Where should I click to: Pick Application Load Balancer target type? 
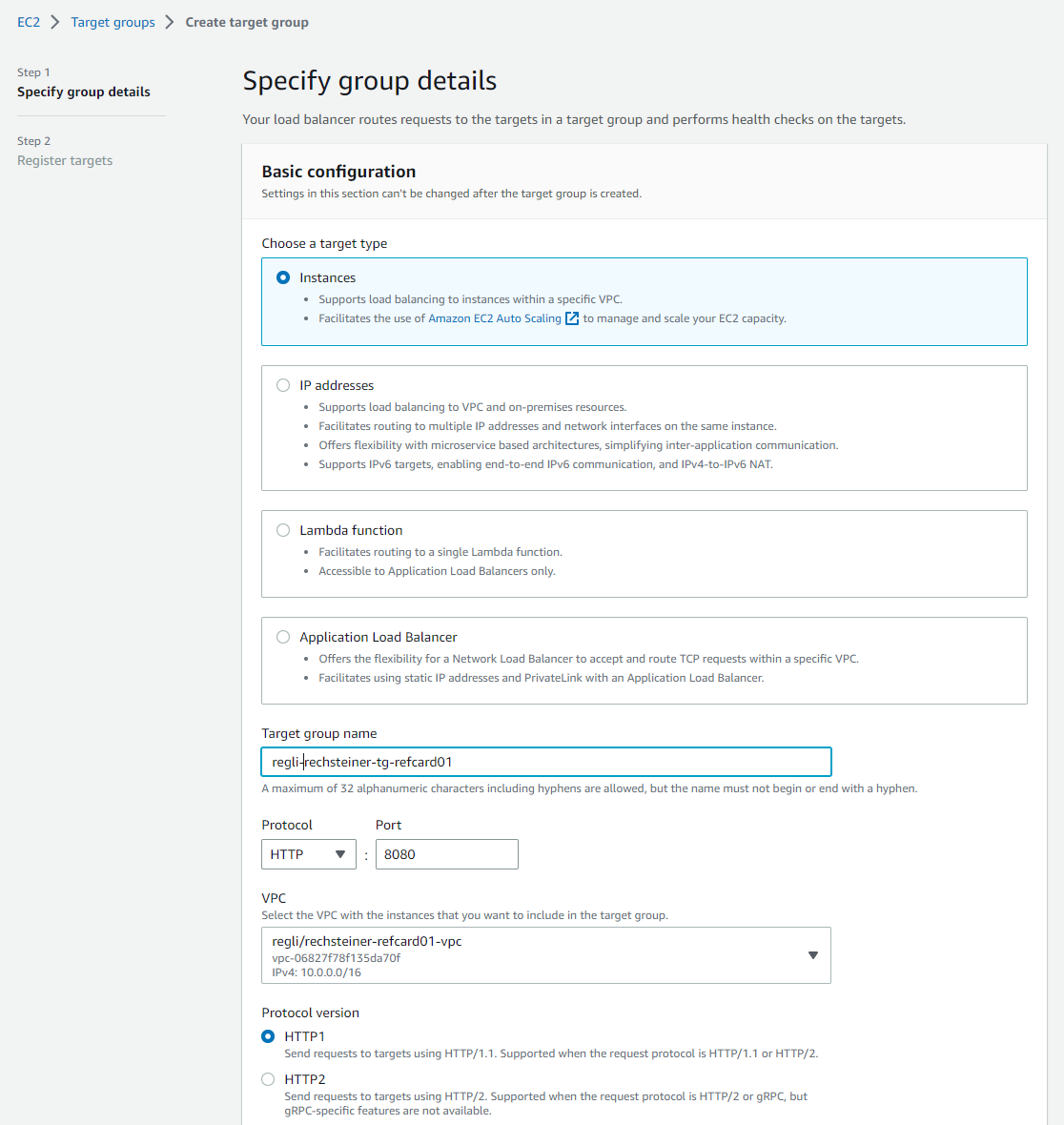pyautogui.click(x=283, y=637)
